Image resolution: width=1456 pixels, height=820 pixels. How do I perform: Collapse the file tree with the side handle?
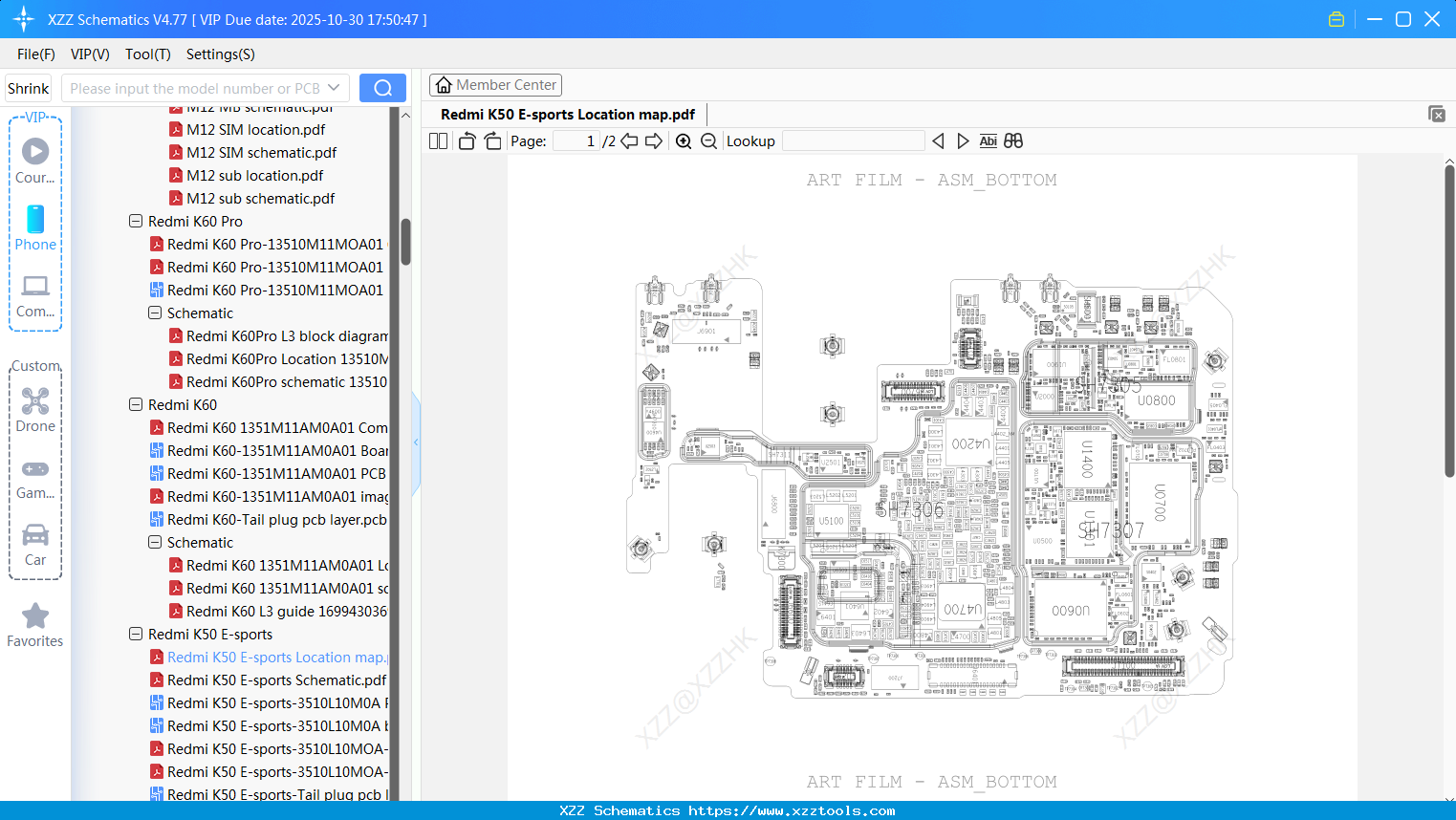click(416, 442)
